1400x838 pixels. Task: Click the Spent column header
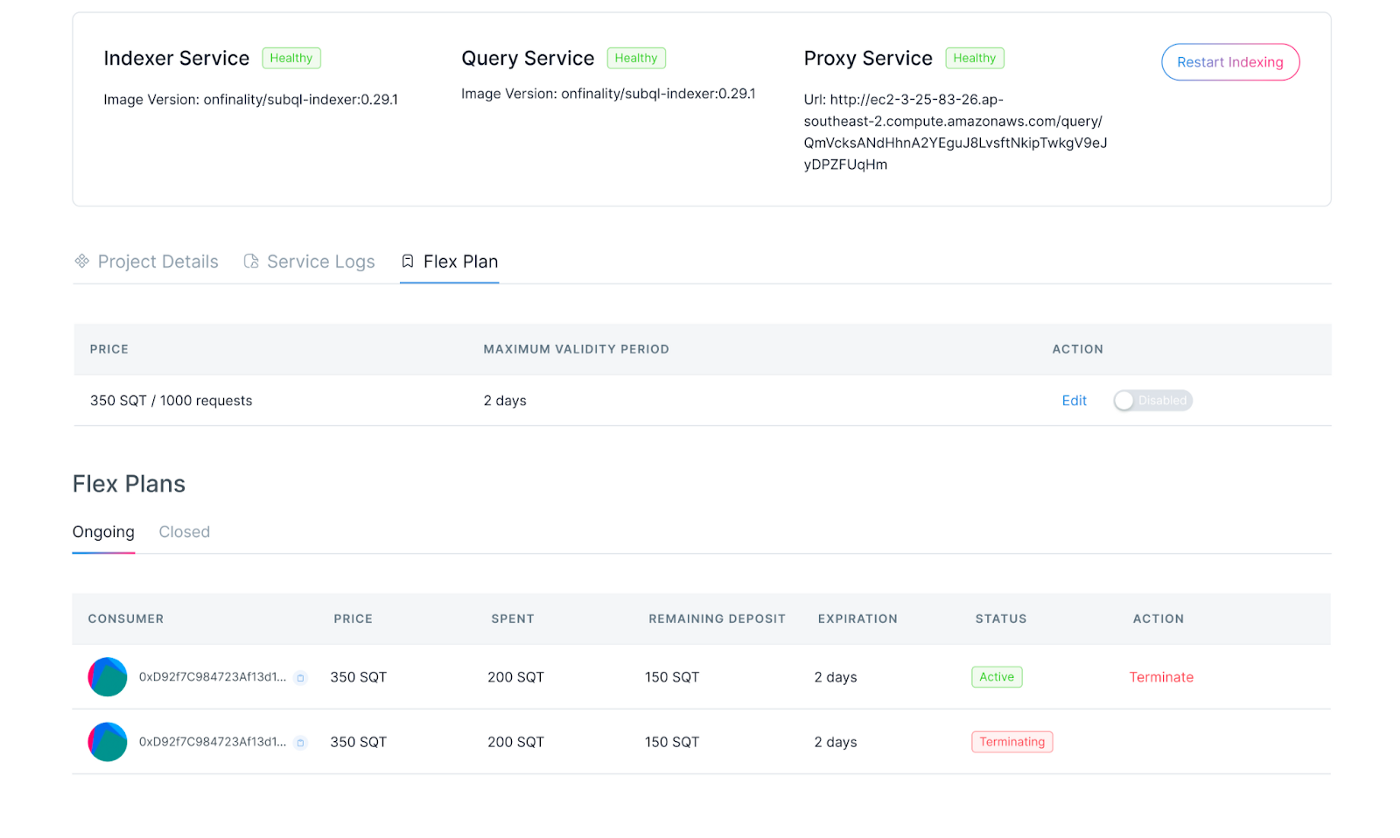pyautogui.click(x=513, y=619)
